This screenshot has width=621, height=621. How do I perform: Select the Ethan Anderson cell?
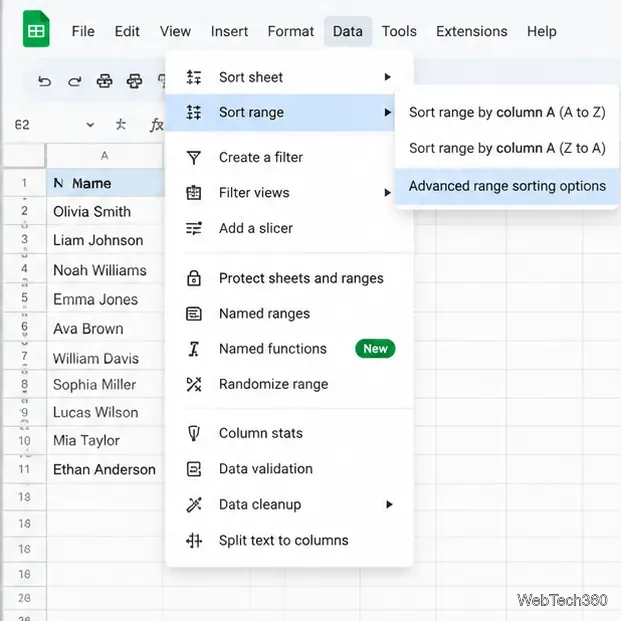tap(105, 470)
